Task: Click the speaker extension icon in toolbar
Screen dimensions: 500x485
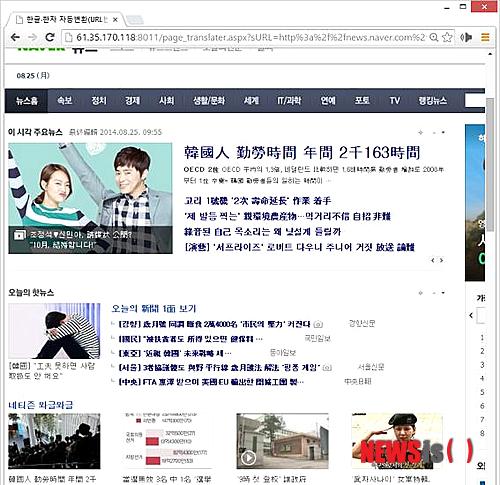Action: point(466,37)
